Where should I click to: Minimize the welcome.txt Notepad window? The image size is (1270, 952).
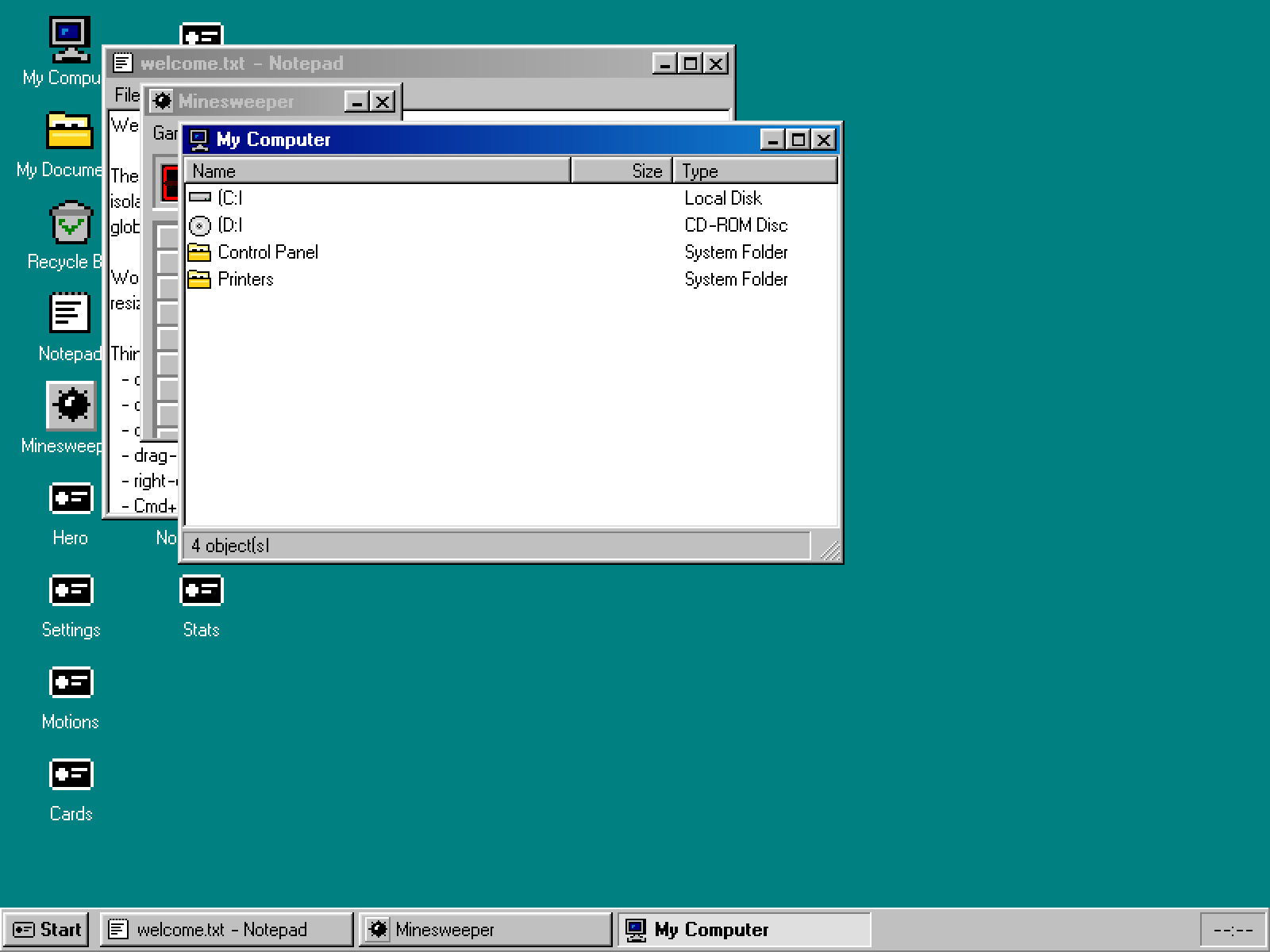[x=664, y=63]
